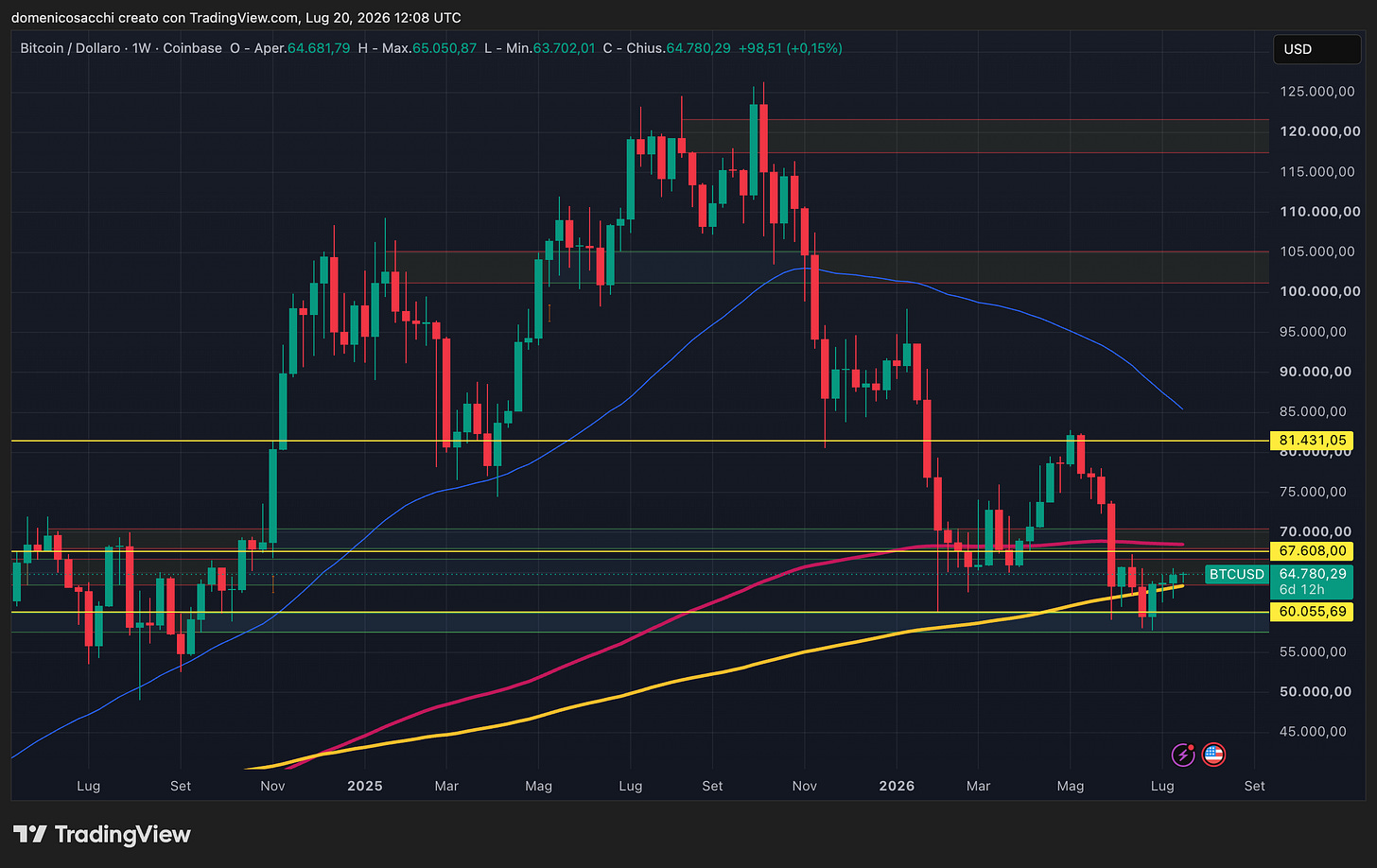The width and height of the screenshot is (1377, 868).
Task: Click the Mar label just after 2025
Action: coord(446,786)
